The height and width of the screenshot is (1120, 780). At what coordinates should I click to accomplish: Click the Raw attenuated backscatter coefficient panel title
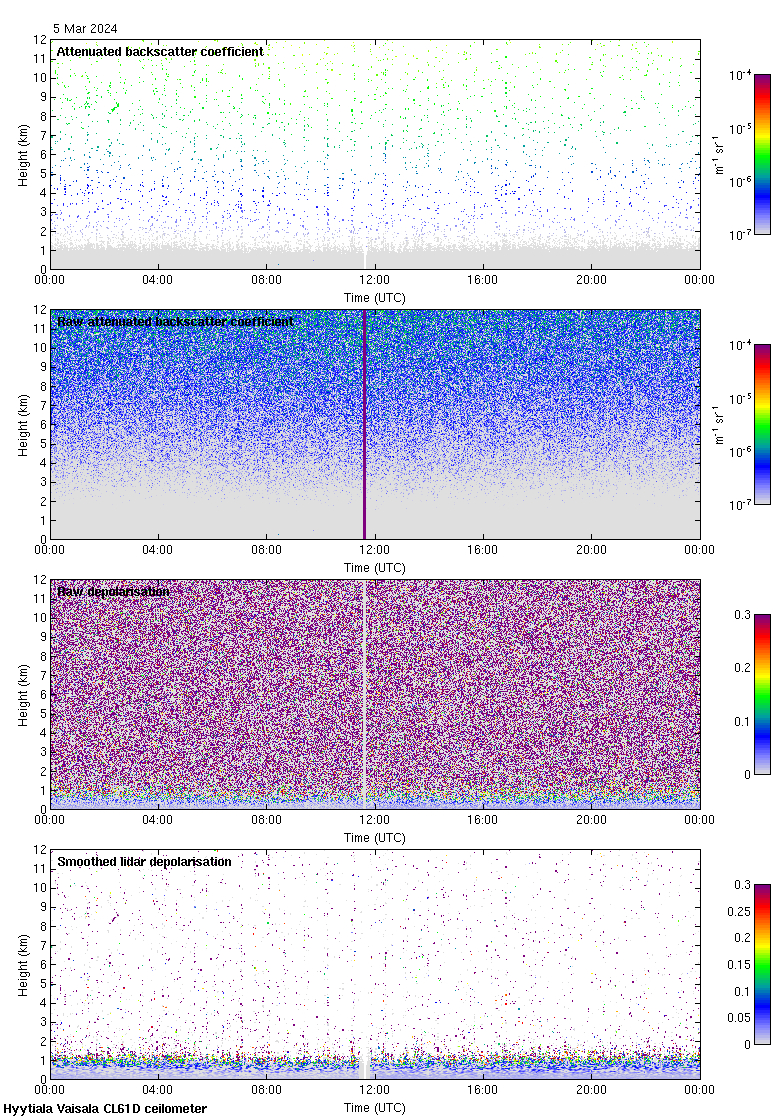point(175,321)
